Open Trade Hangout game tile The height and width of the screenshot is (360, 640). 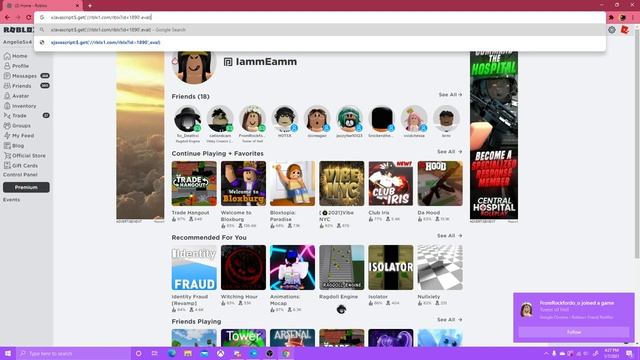point(194,183)
